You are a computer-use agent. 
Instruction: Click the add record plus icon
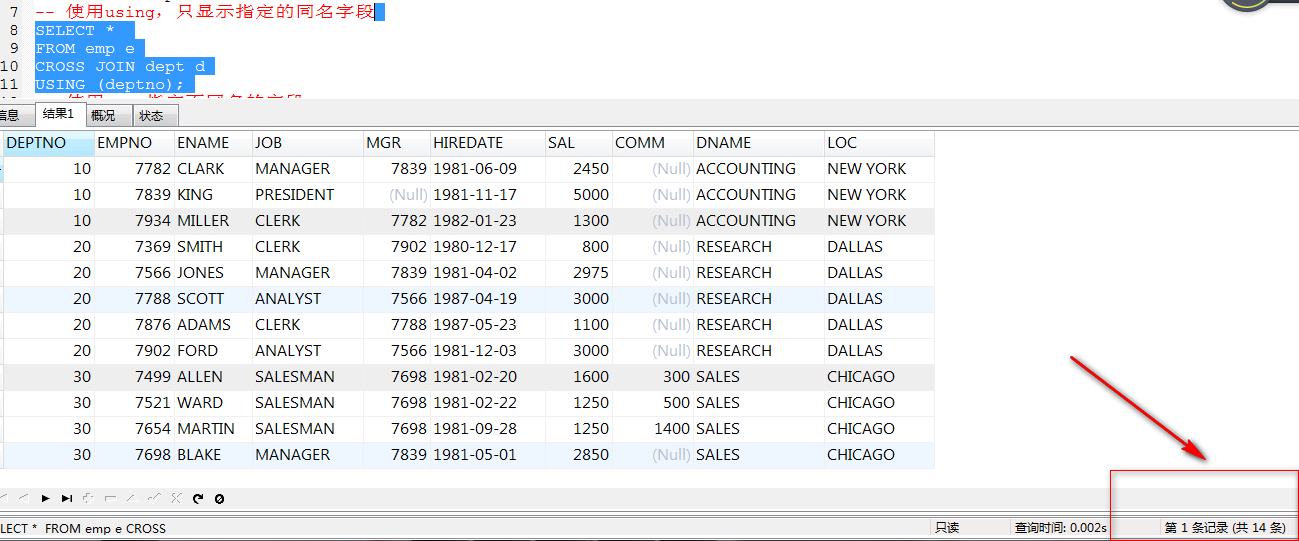[x=89, y=498]
